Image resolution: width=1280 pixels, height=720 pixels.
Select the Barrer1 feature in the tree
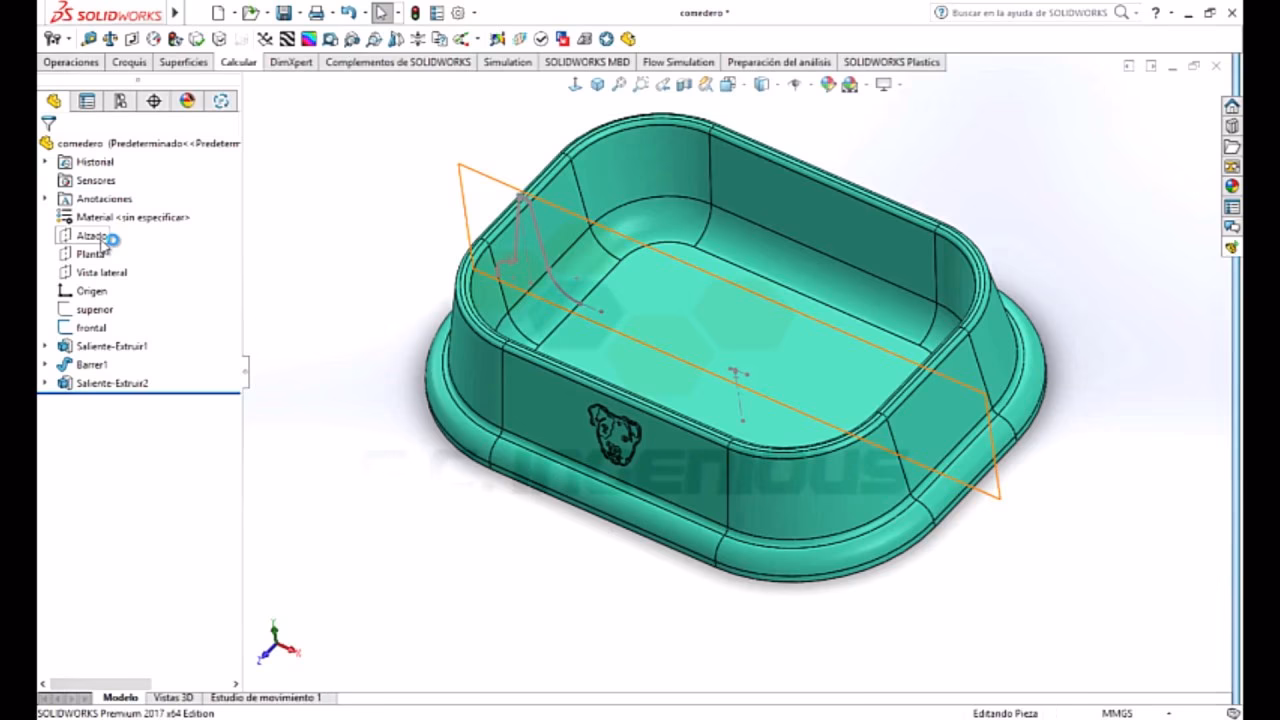coord(91,364)
